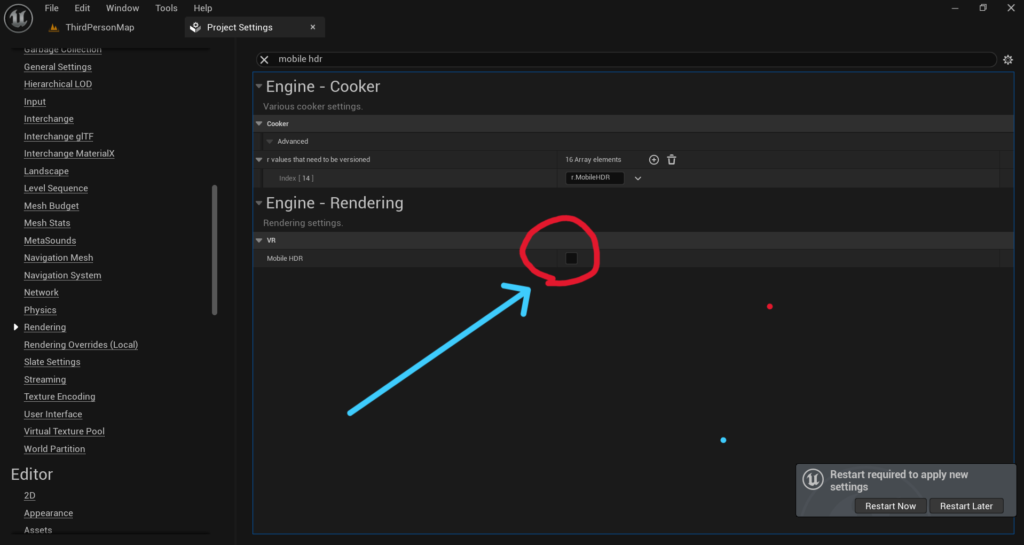The image size is (1024, 545).
Task: Open Virtual Texture Pool settings
Action: pos(64,431)
